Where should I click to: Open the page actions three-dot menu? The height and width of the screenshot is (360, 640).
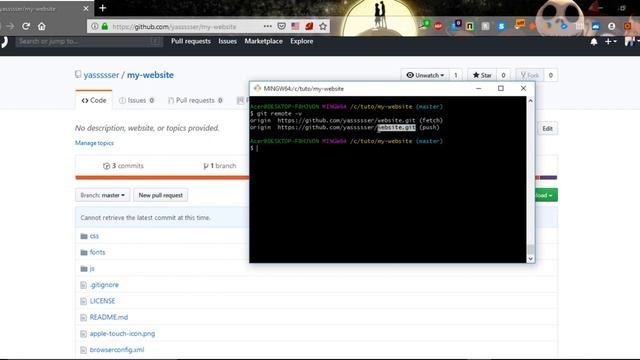(x=267, y=26)
